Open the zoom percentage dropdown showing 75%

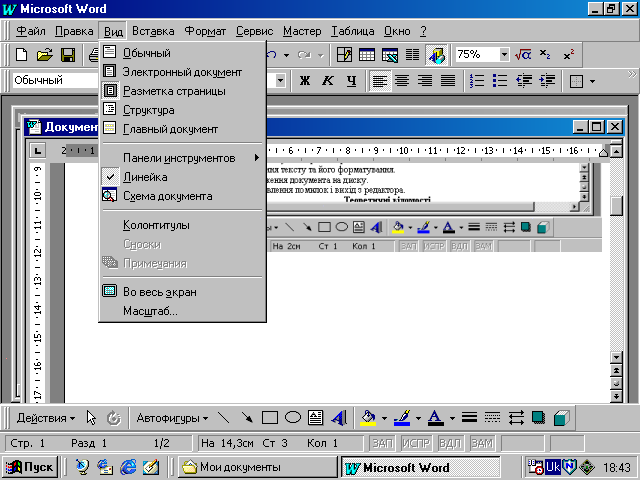504,54
